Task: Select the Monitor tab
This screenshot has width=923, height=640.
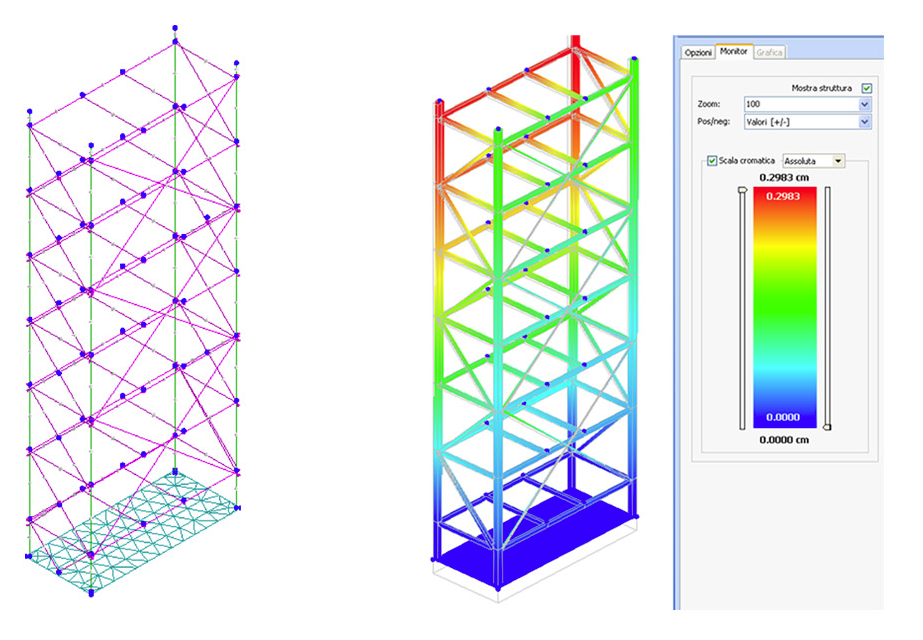Action: (734, 51)
